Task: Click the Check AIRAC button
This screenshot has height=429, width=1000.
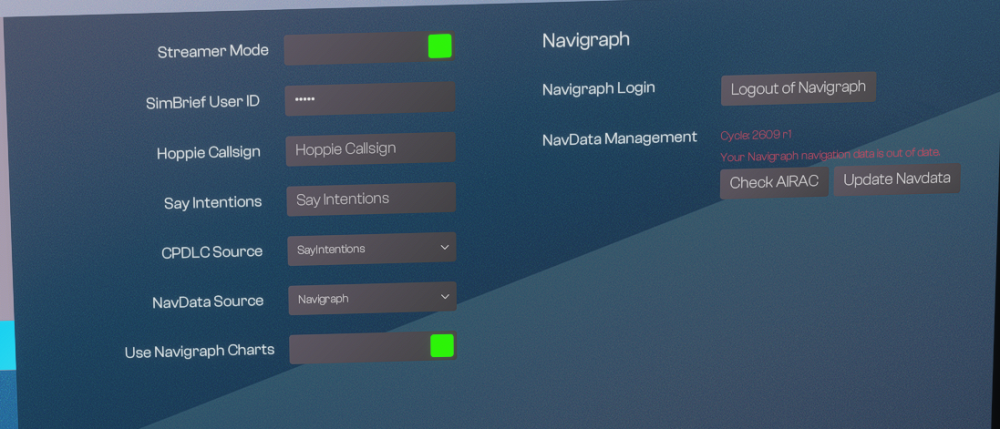Action: [774, 182]
